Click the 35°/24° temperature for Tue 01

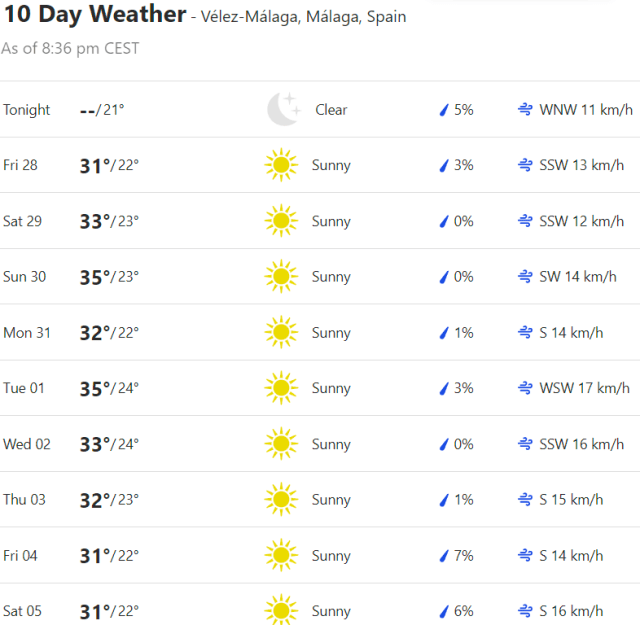pyautogui.click(x=109, y=388)
